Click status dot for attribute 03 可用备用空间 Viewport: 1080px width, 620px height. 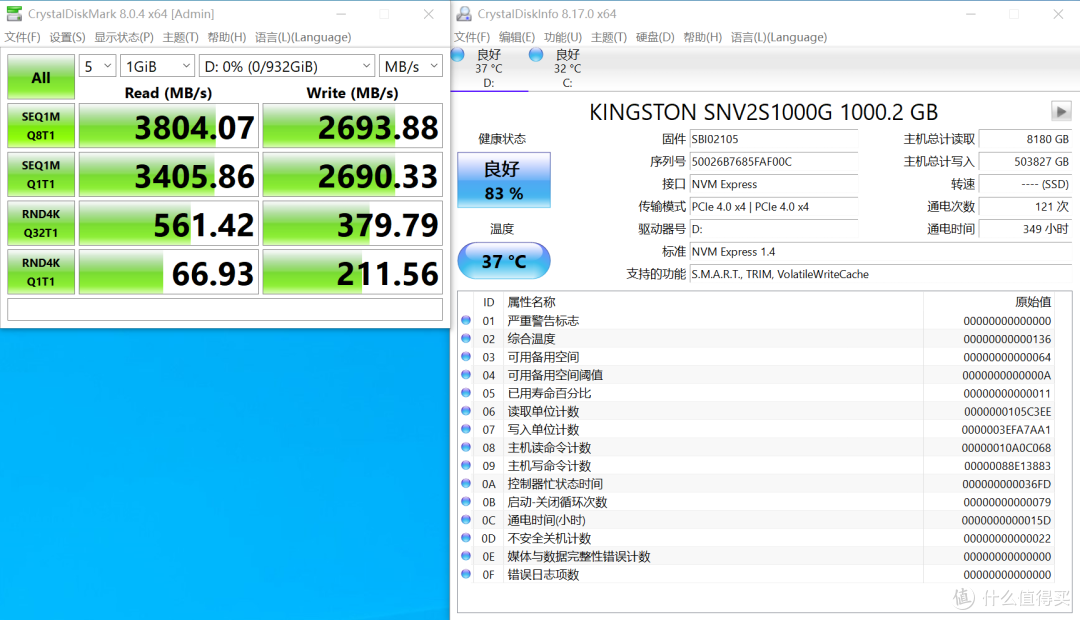tap(466, 356)
